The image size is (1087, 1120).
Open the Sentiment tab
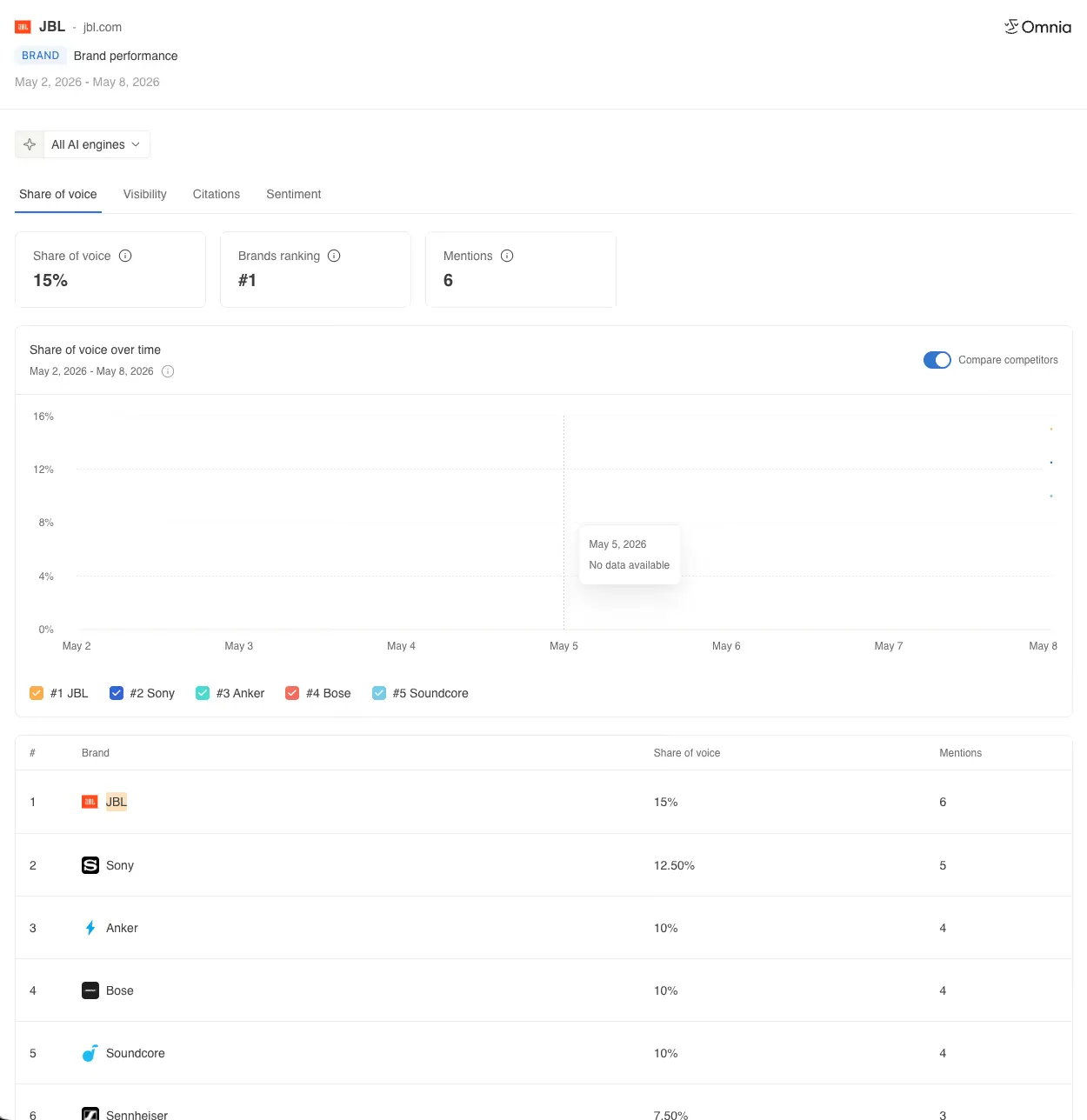pos(294,194)
